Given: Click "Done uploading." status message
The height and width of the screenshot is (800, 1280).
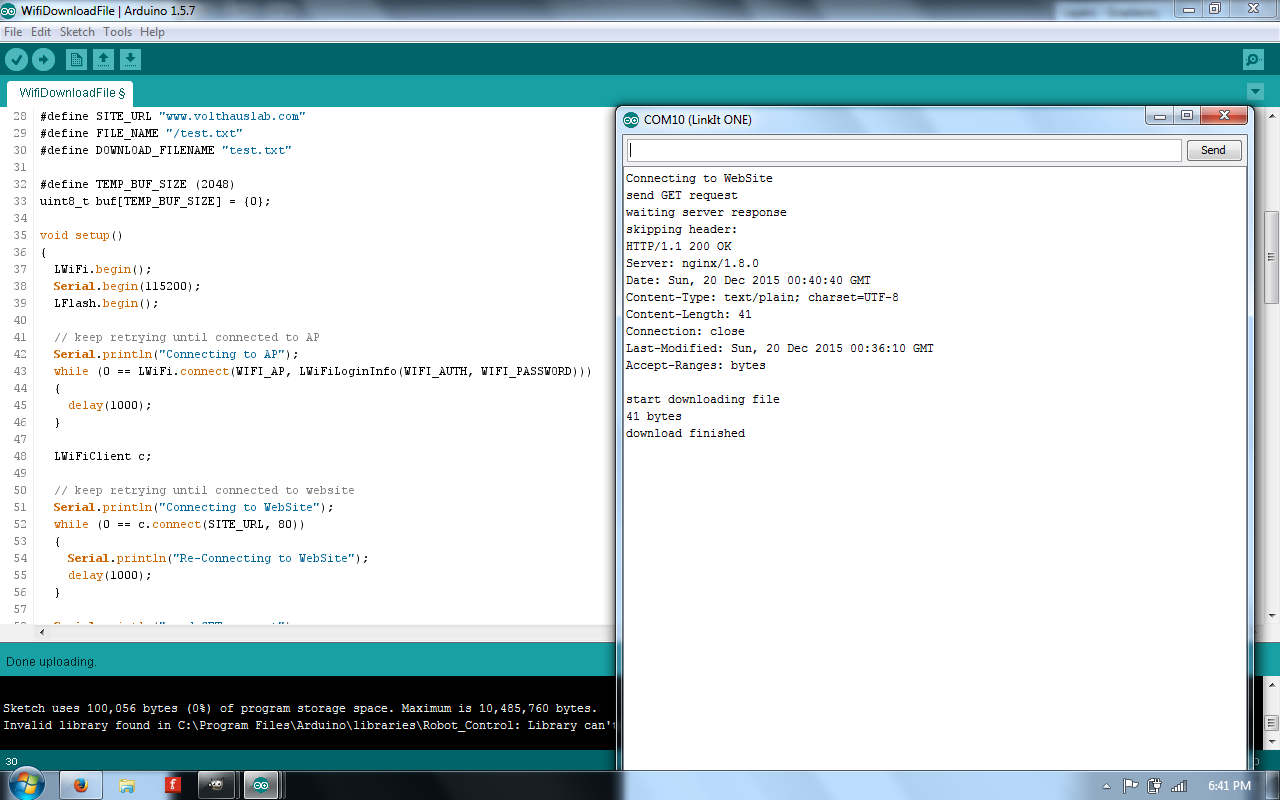Looking at the screenshot, I should click(51, 662).
